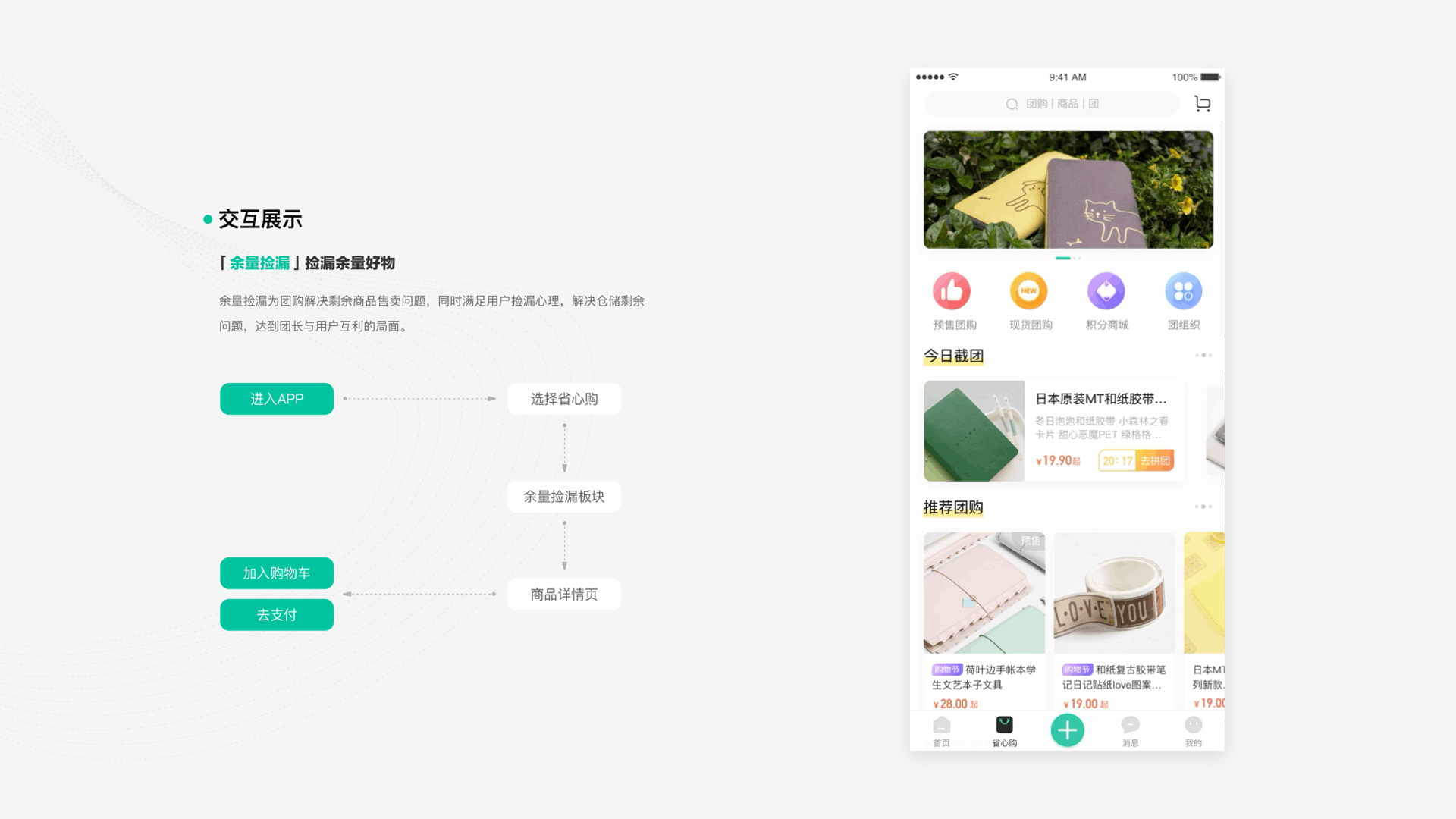
Task: Select 省心购 tab
Action: (x=1004, y=732)
